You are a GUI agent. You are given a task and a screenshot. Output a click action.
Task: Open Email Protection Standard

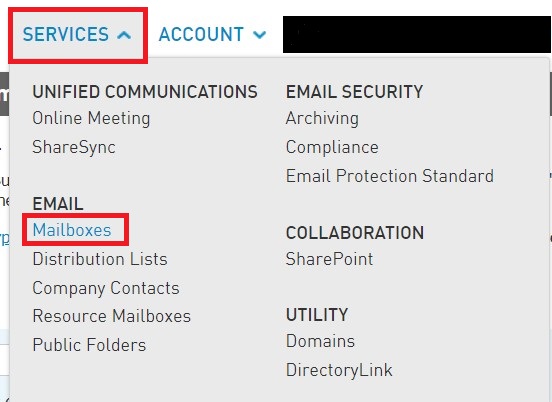390,176
